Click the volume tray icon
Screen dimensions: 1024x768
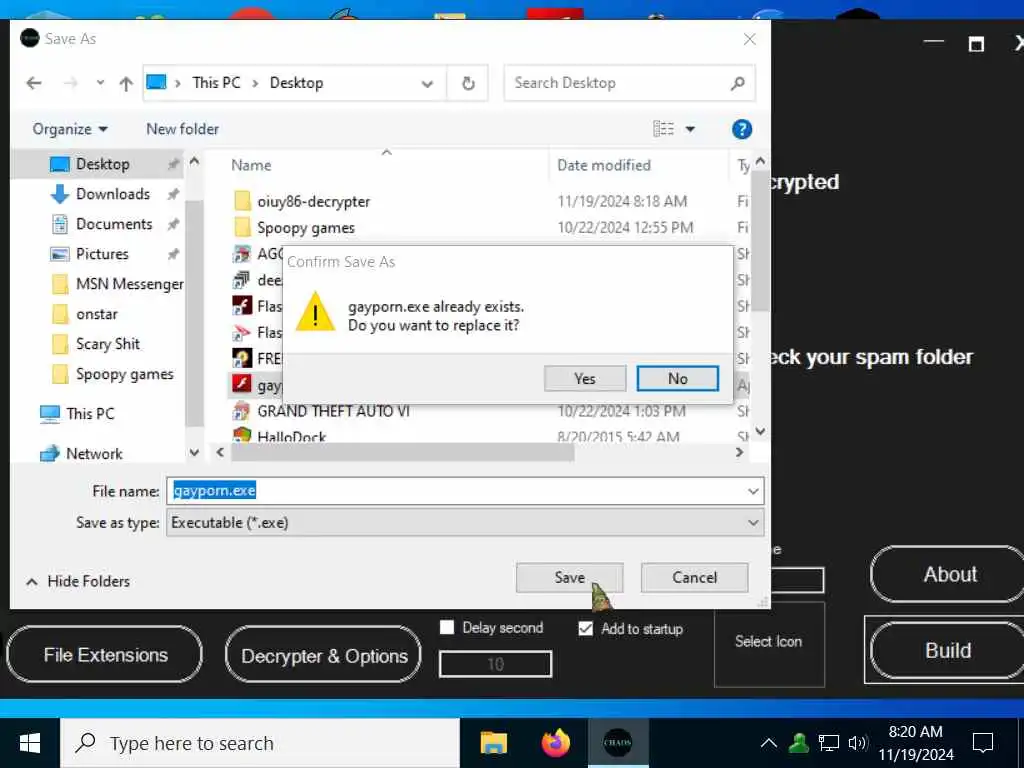(857, 743)
